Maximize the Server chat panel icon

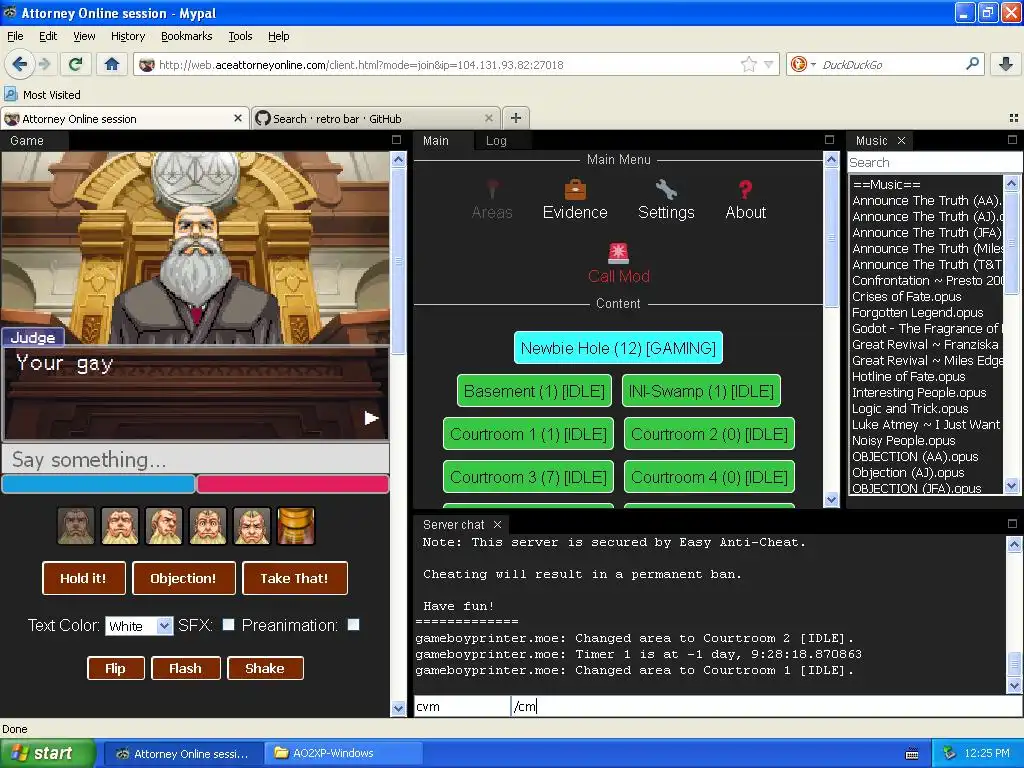coord(1012,524)
